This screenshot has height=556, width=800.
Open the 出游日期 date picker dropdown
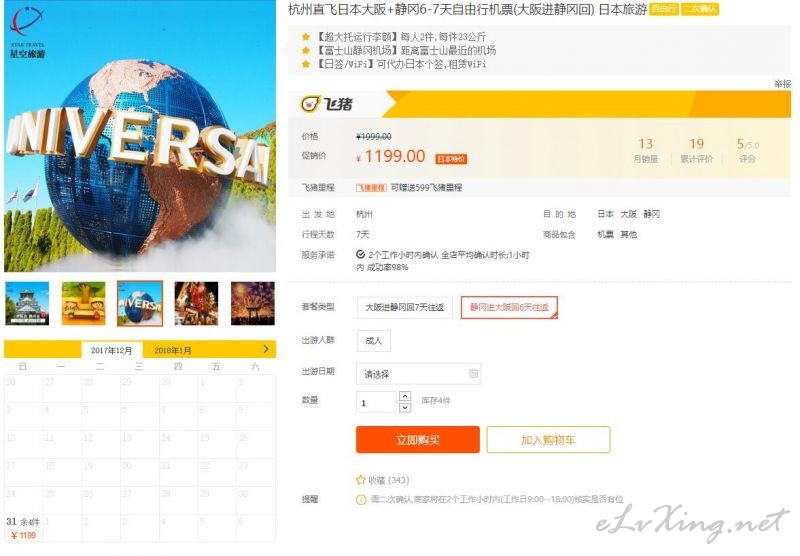coord(418,374)
